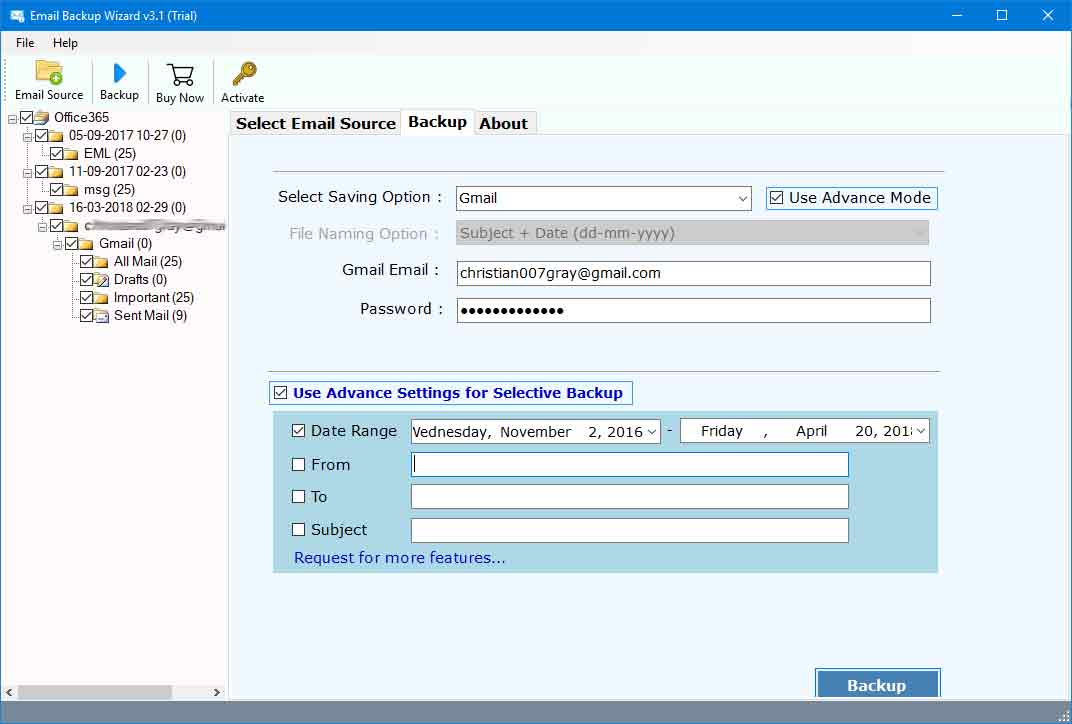1072x724 pixels.
Task: Enable the From filter checkbox
Action: (298, 465)
